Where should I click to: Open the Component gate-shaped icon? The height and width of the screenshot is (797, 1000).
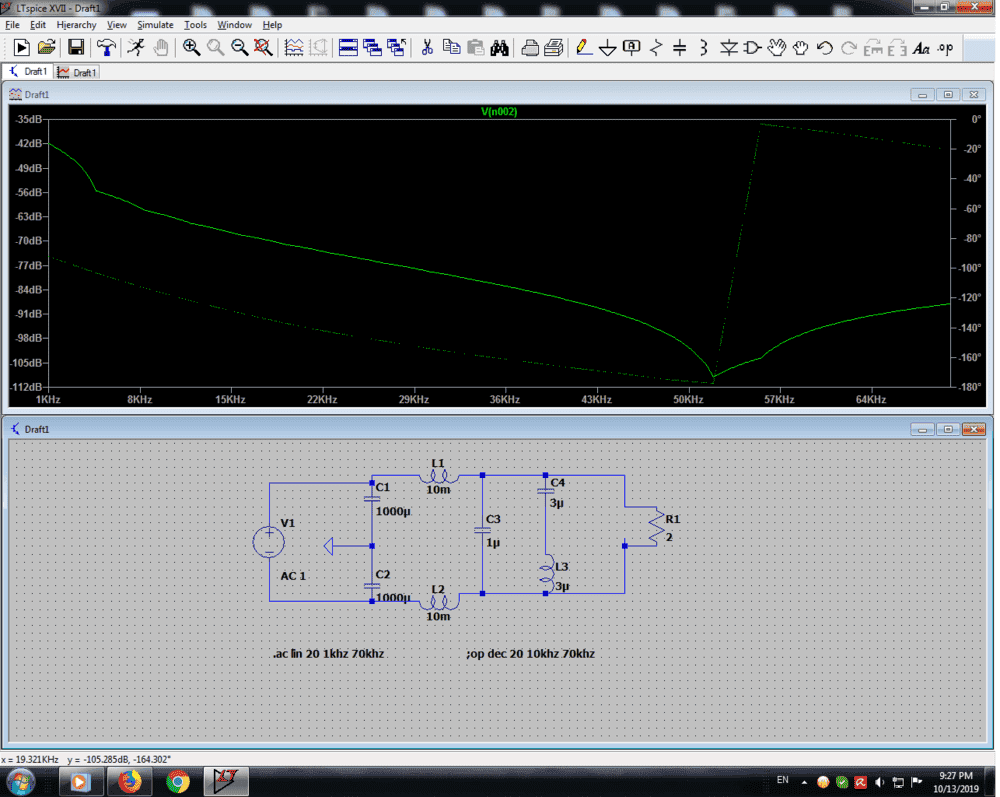click(x=753, y=47)
